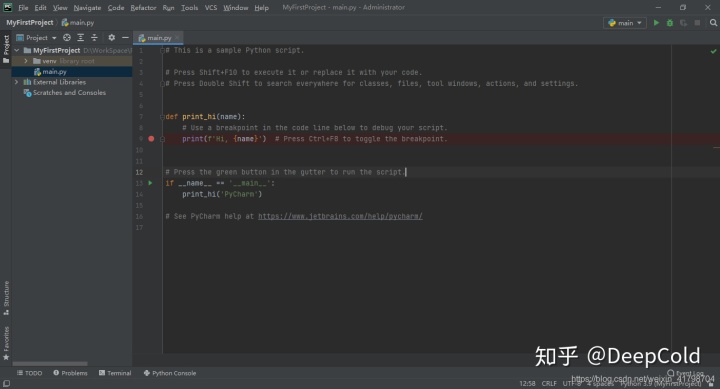Click line number 12 in the gutter
This screenshot has height=389, width=720.
click(139, 172)
